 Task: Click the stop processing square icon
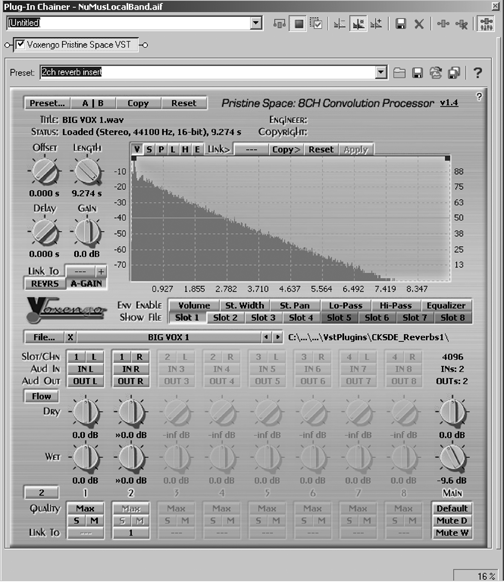pos(299,24)
